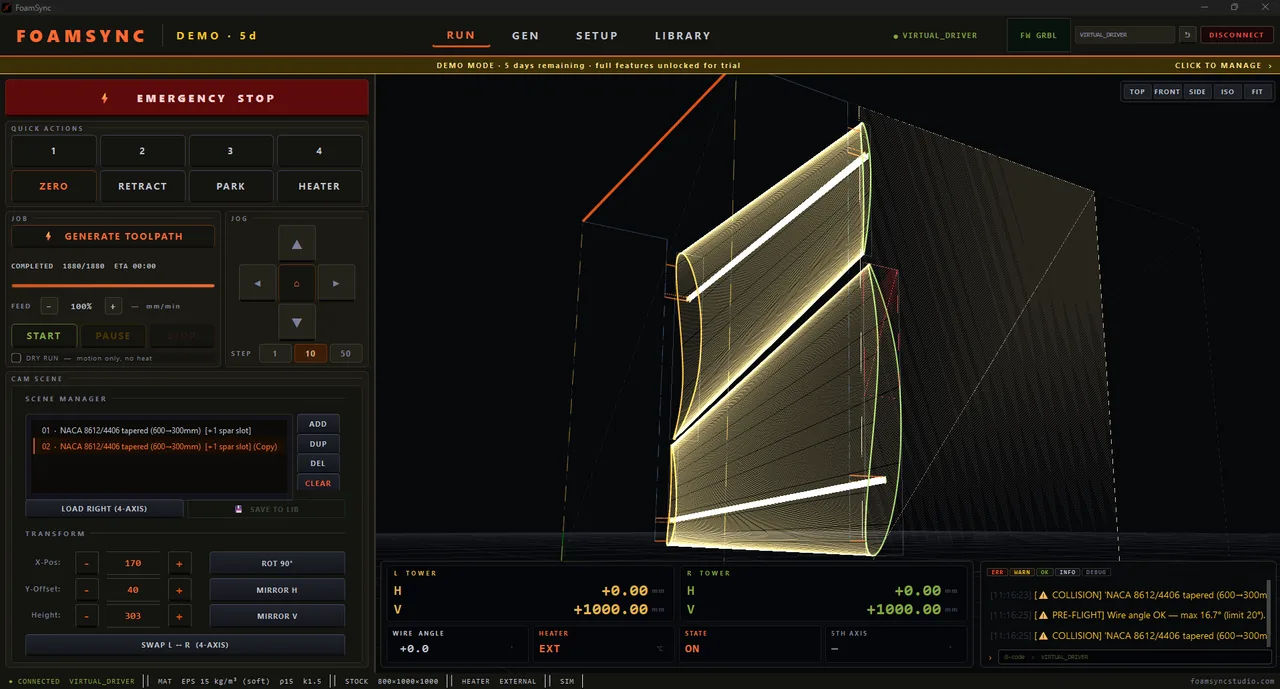
Task: Click the HEATER quick action
Action: pos(319,186)
